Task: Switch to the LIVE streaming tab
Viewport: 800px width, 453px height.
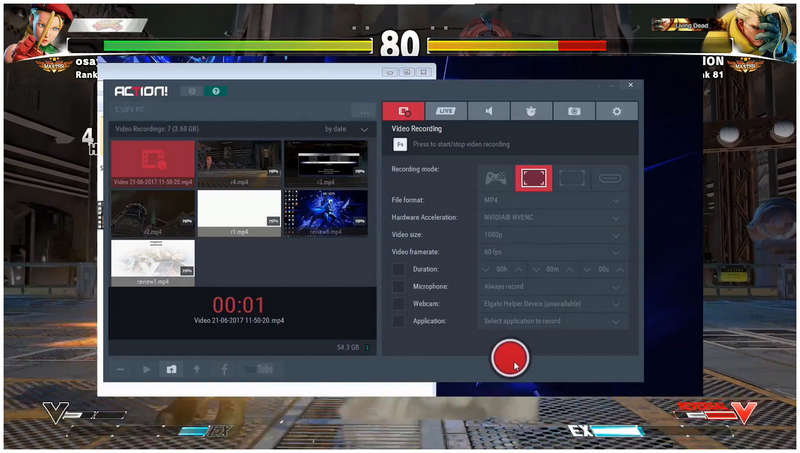Action: pyautogui.click(x=446, y=111)
